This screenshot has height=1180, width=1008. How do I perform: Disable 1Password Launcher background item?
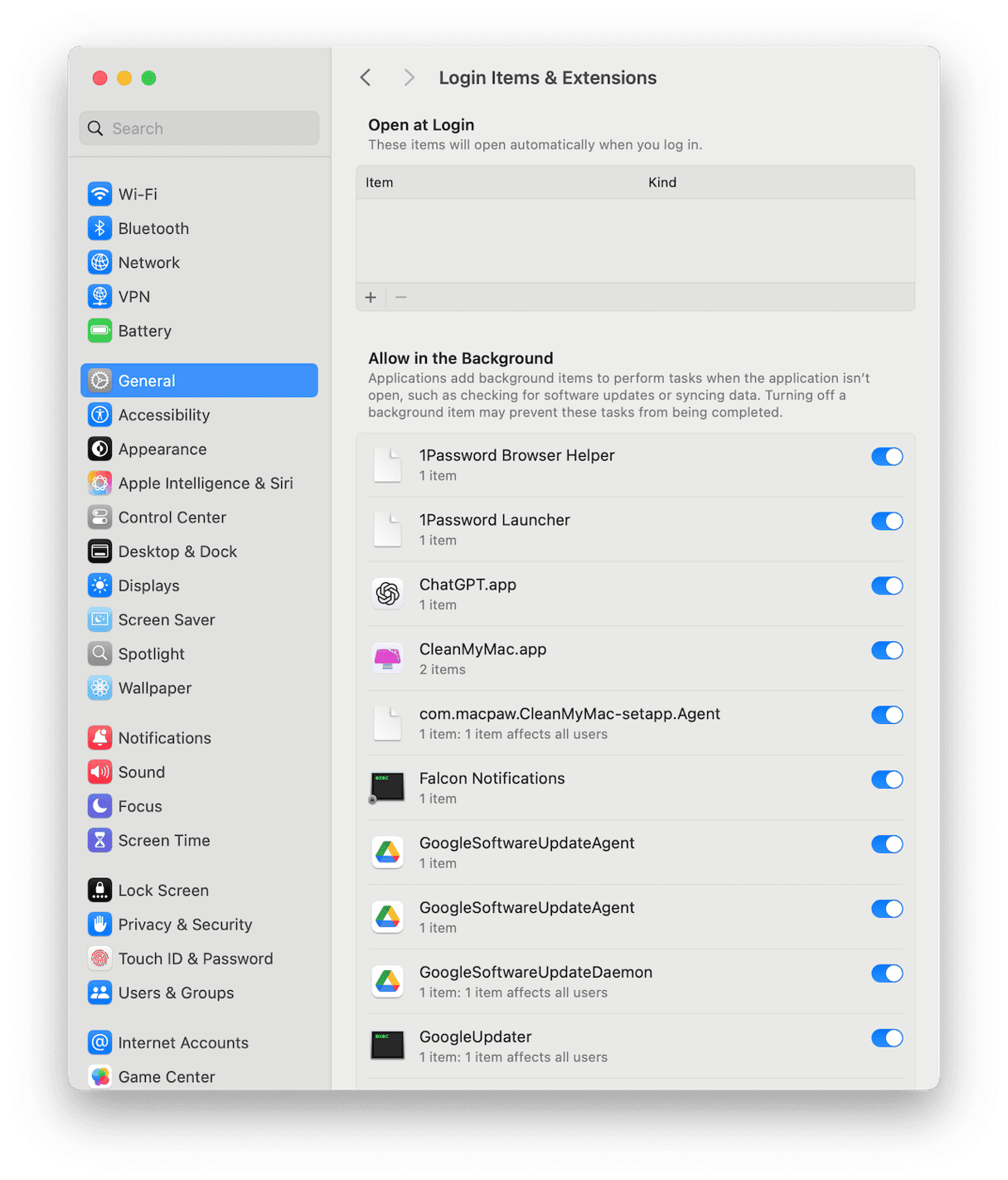click(x=887, y=522)
